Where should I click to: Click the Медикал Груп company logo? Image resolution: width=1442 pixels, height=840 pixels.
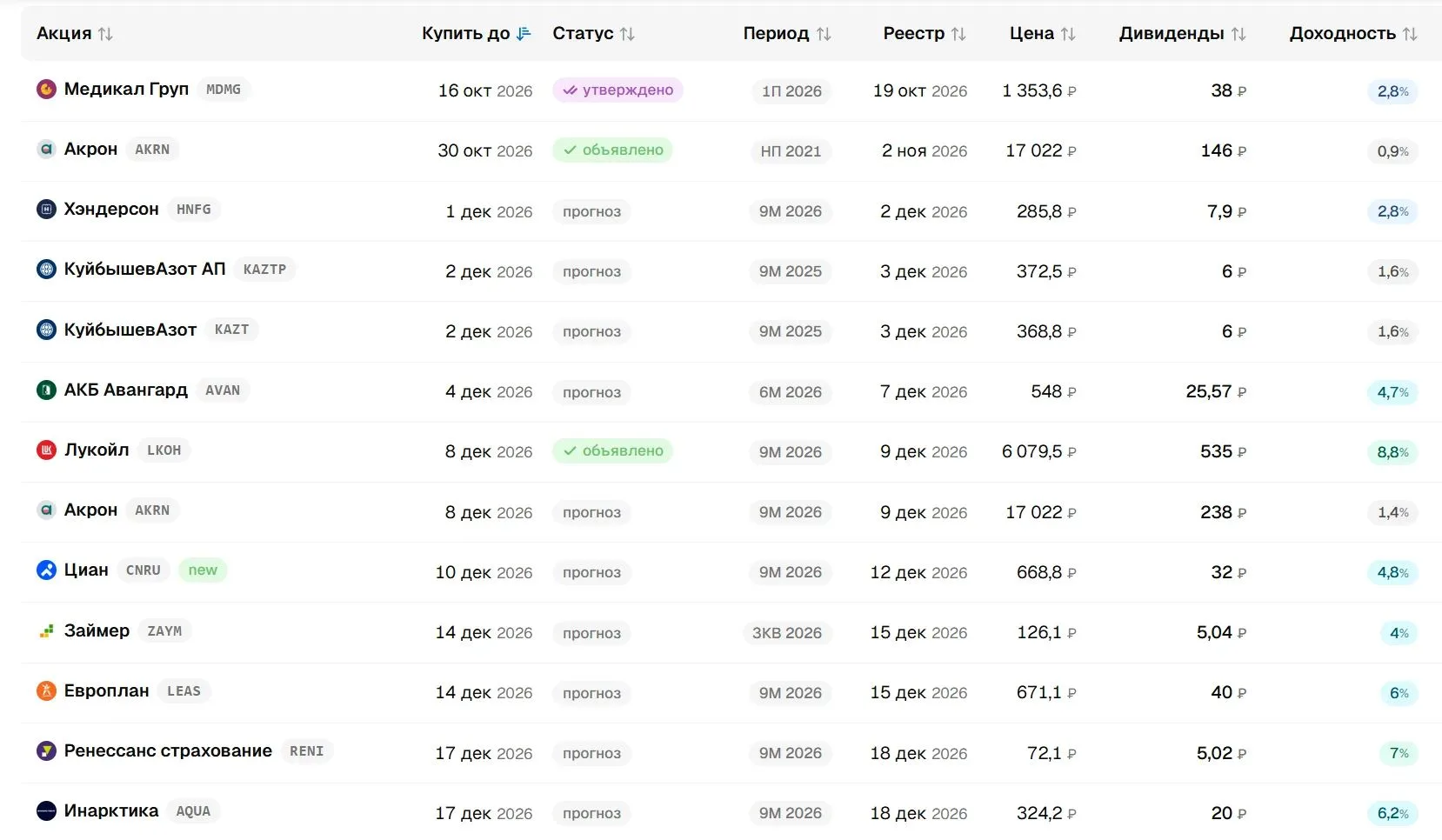(x=47, y=89)
